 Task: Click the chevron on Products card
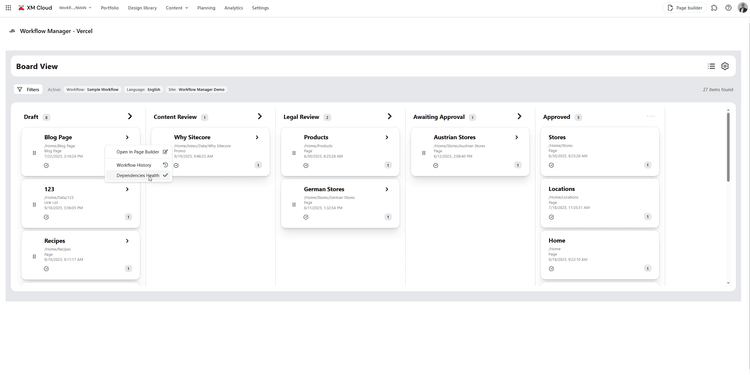click(387, 137)
